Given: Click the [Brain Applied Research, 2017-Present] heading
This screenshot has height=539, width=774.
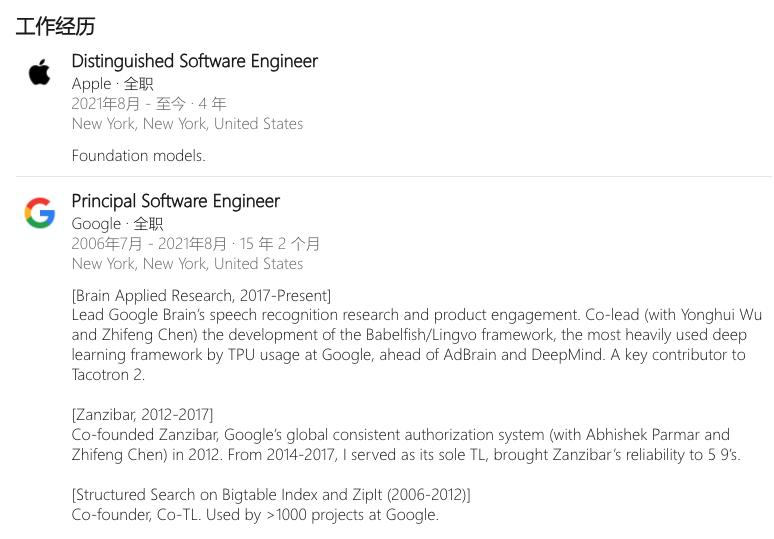Looking at the screenshot, I should pos(201,295).
